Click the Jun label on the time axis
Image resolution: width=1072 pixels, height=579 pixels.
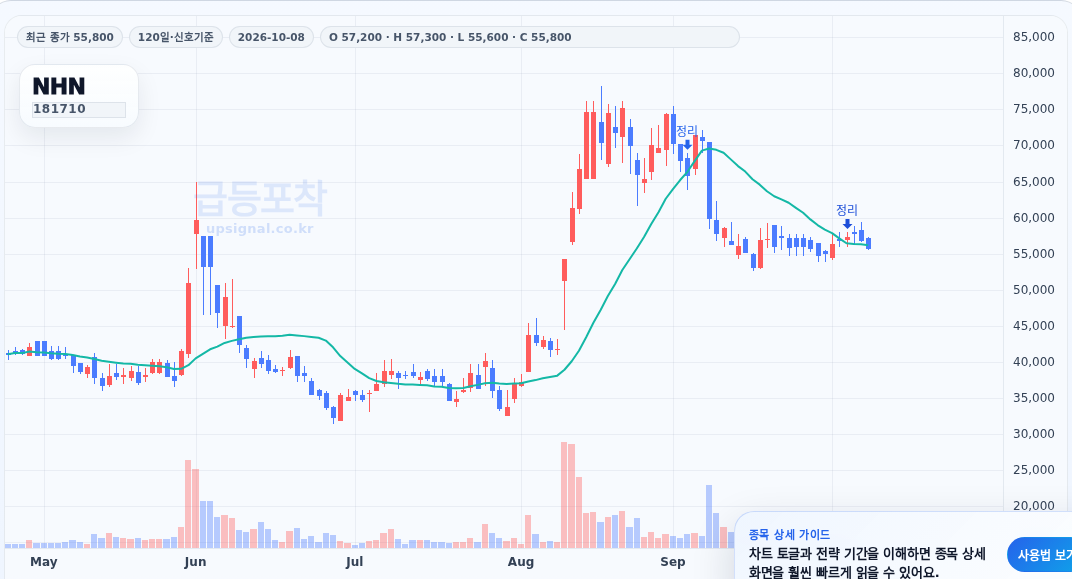tap(196, 562)
